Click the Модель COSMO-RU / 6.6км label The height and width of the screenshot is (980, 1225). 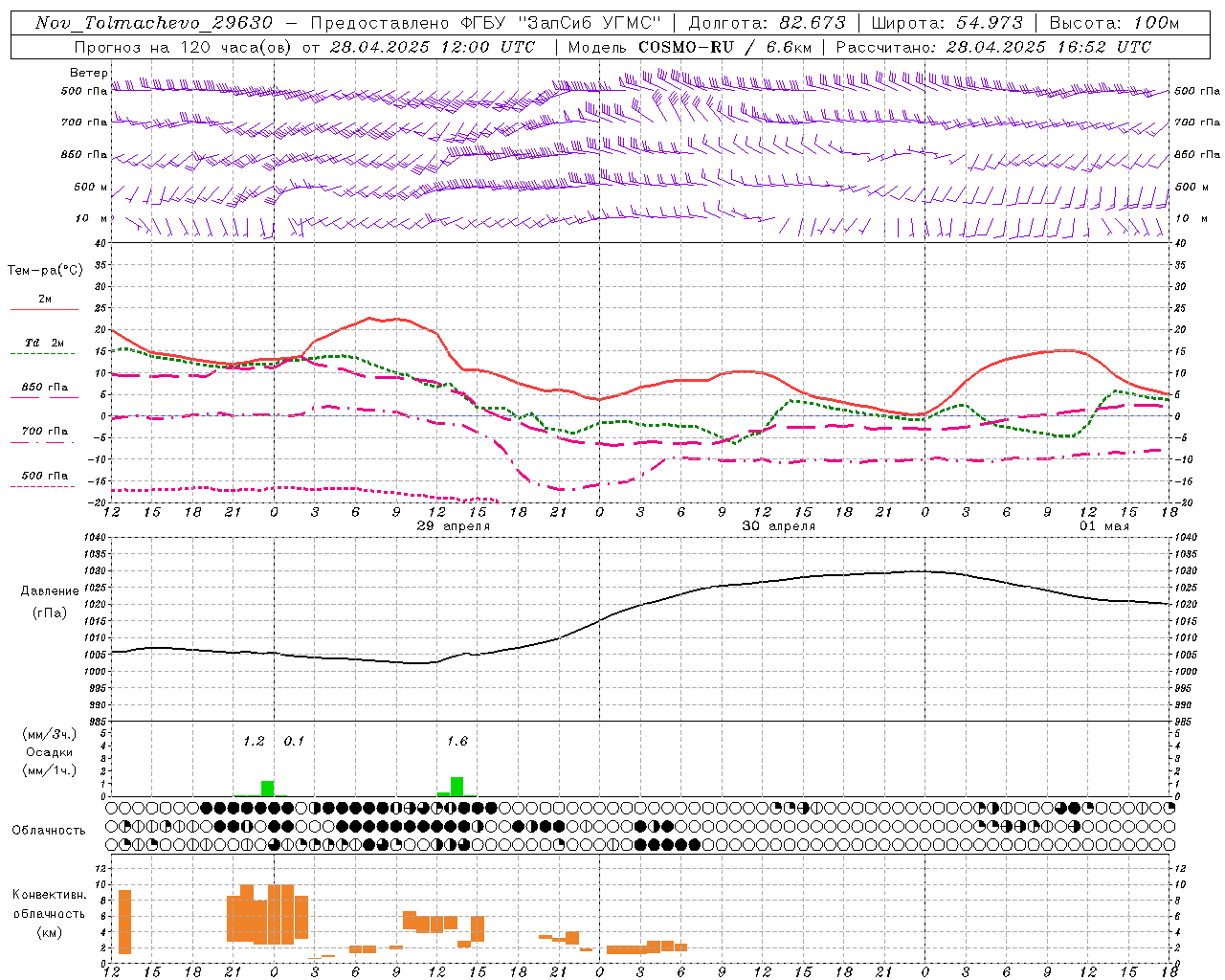click(x=690, y=47)
